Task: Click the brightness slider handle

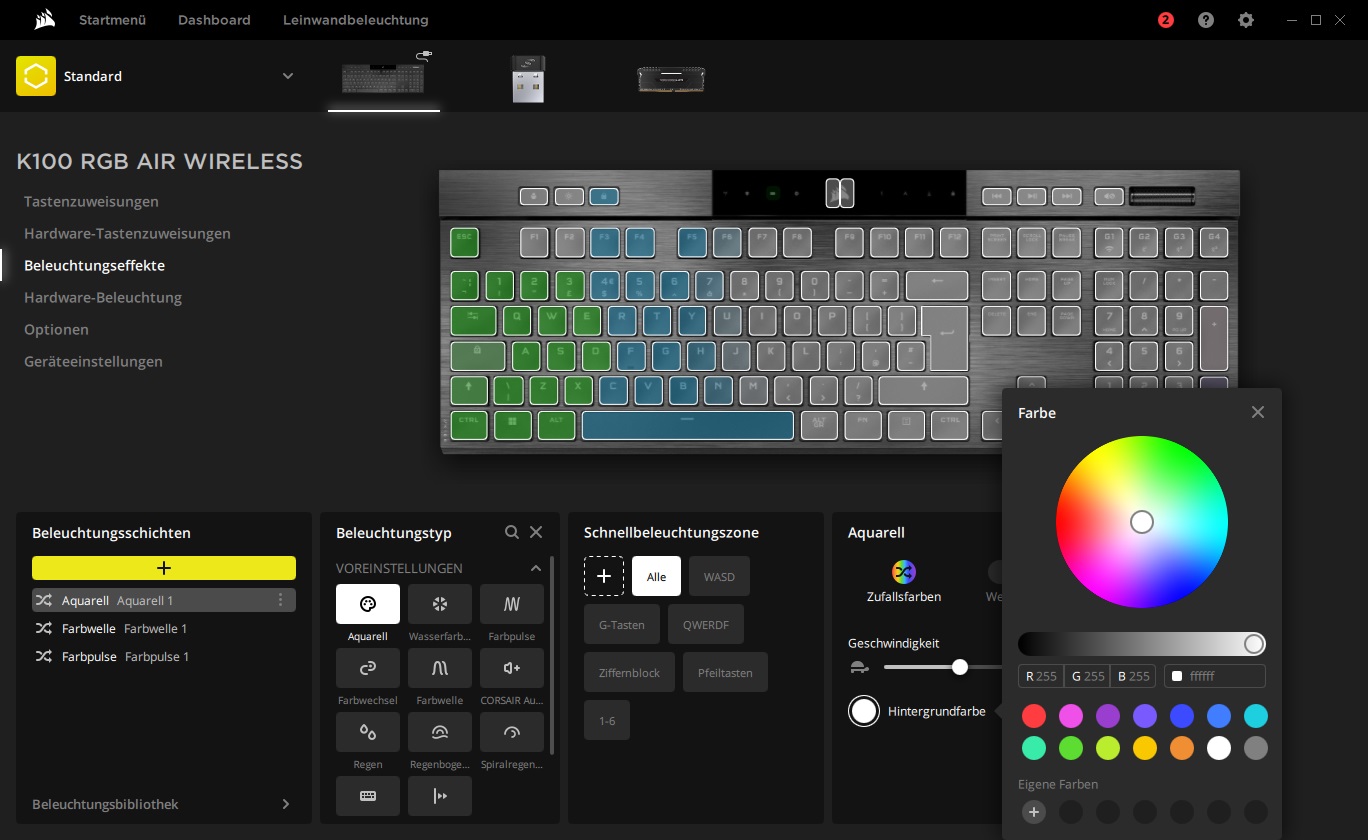Action: click(x=1254, y=644)
